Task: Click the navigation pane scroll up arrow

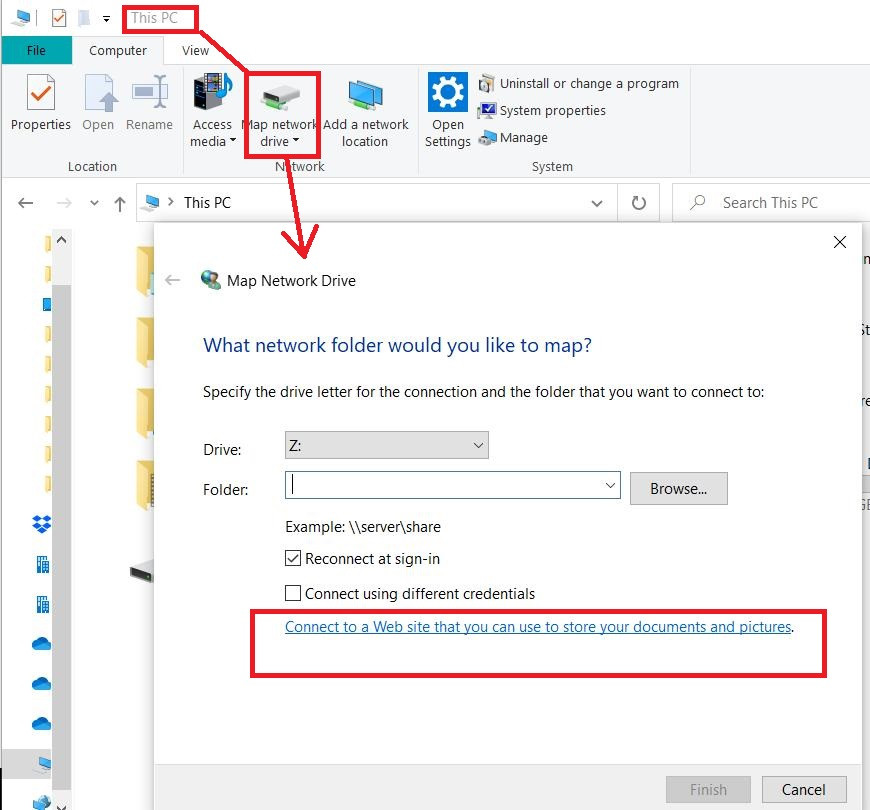Action: [62, 240]
